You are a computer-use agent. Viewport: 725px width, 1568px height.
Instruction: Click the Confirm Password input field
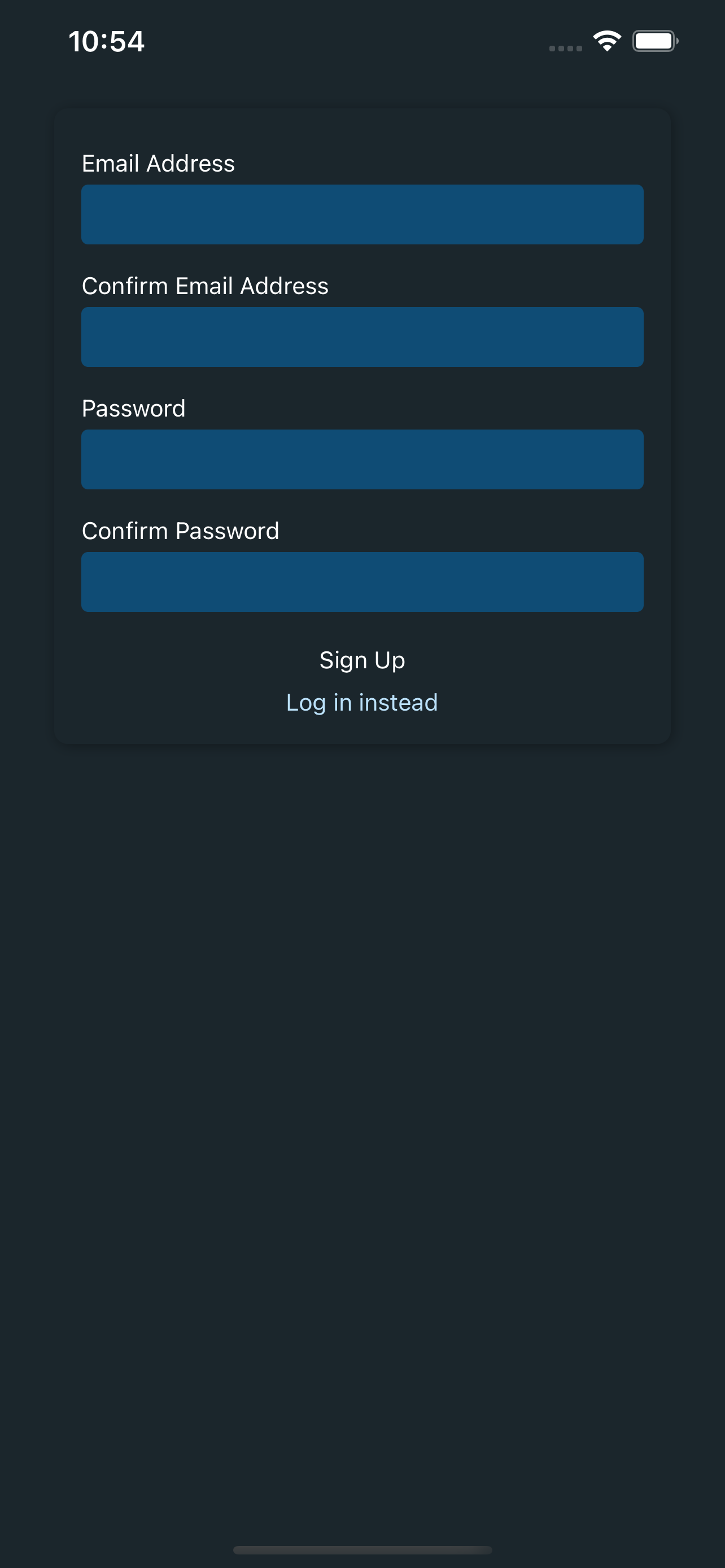click(x=362, y=582)
